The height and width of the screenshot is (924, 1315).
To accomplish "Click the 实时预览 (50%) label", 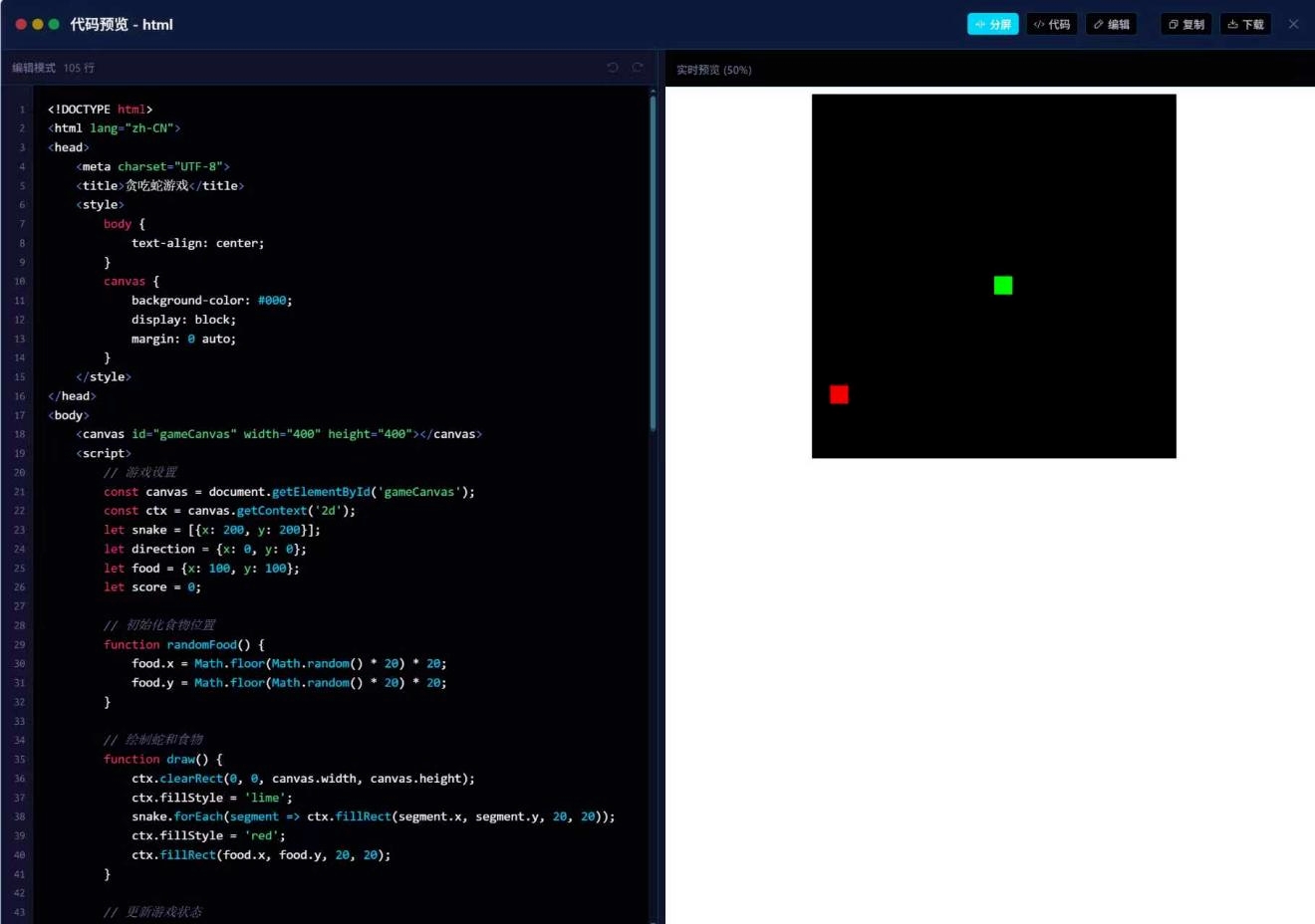I will click(x=713, y=70).
